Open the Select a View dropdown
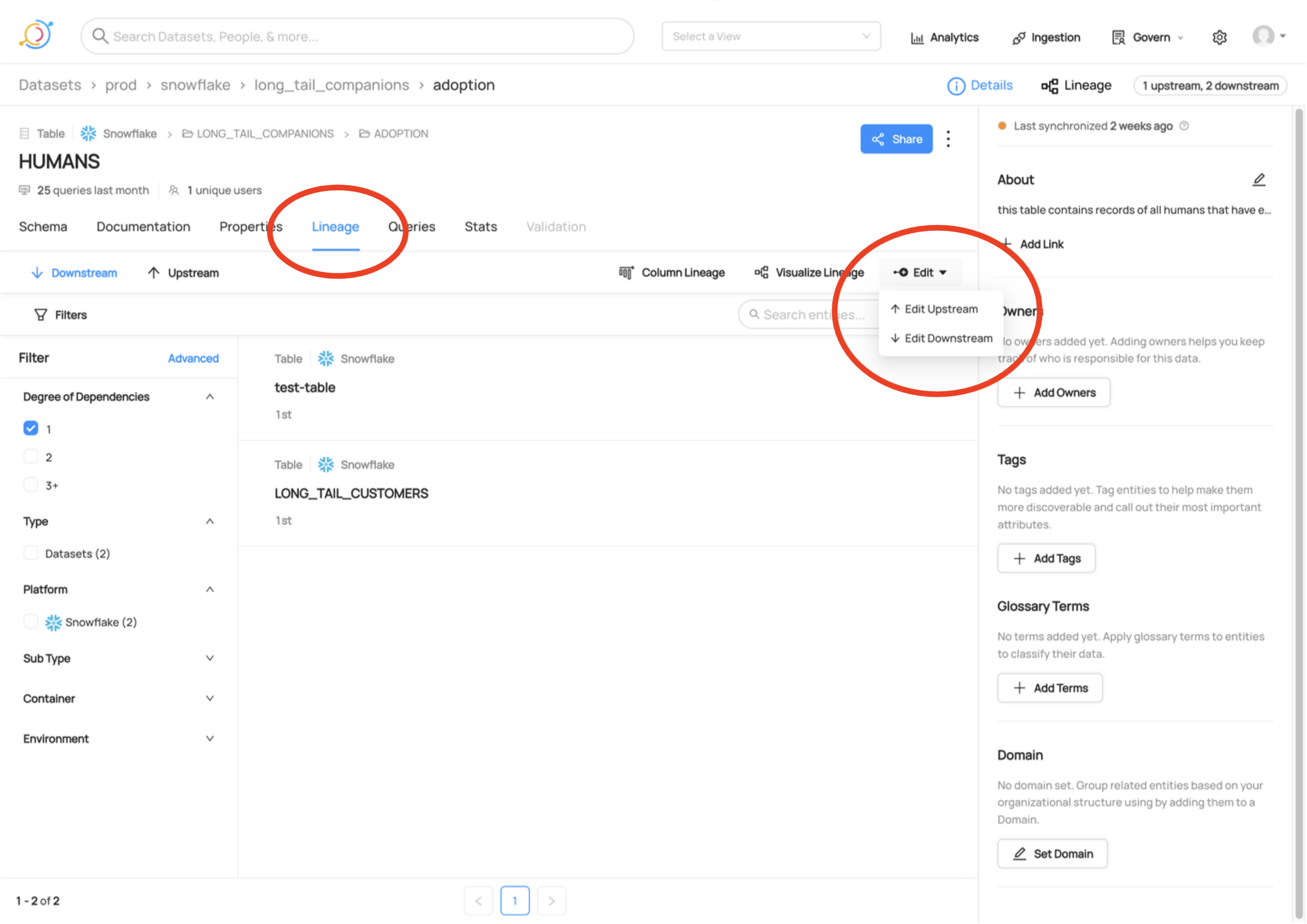Image resolution: width=1307 pixels, height=924 pixels. [x=771, y=36]
